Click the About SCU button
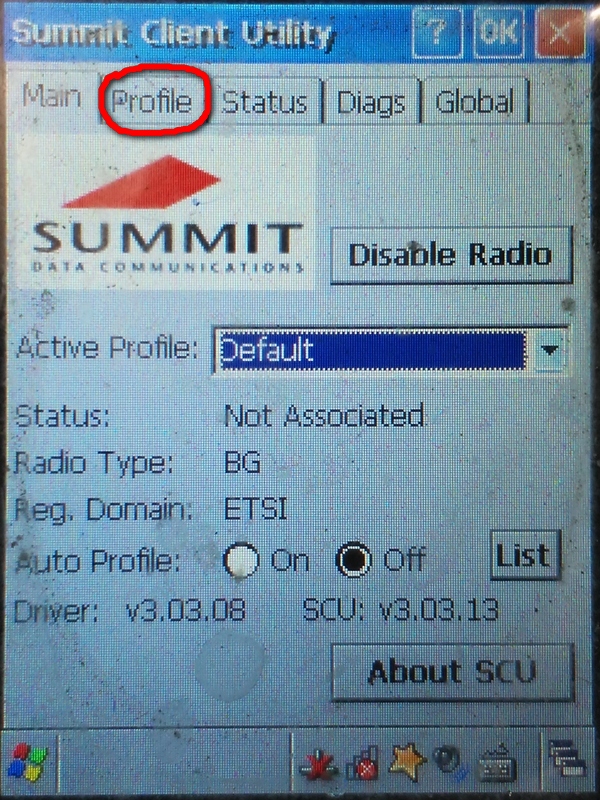This screenshot has width=600, height=800. pyautogui.click(x=453, y=671)
